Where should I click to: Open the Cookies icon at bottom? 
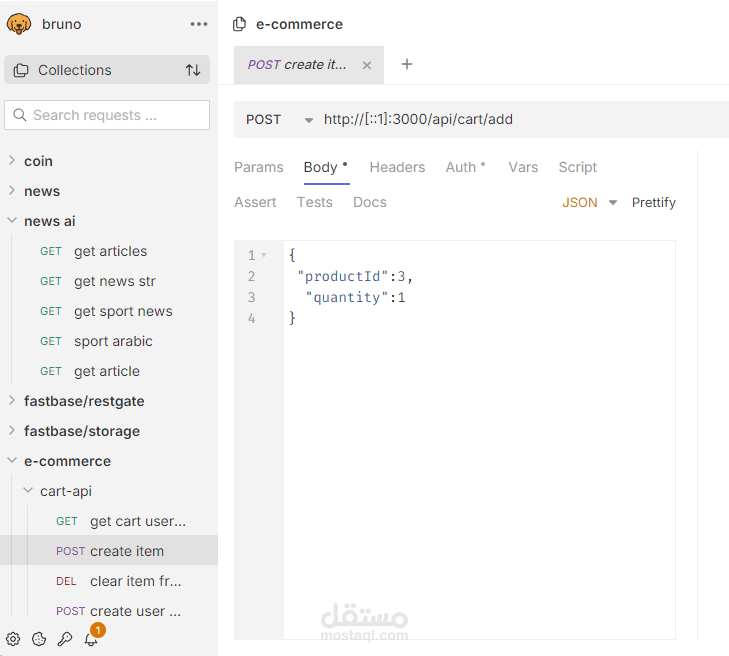click(39, 639)
